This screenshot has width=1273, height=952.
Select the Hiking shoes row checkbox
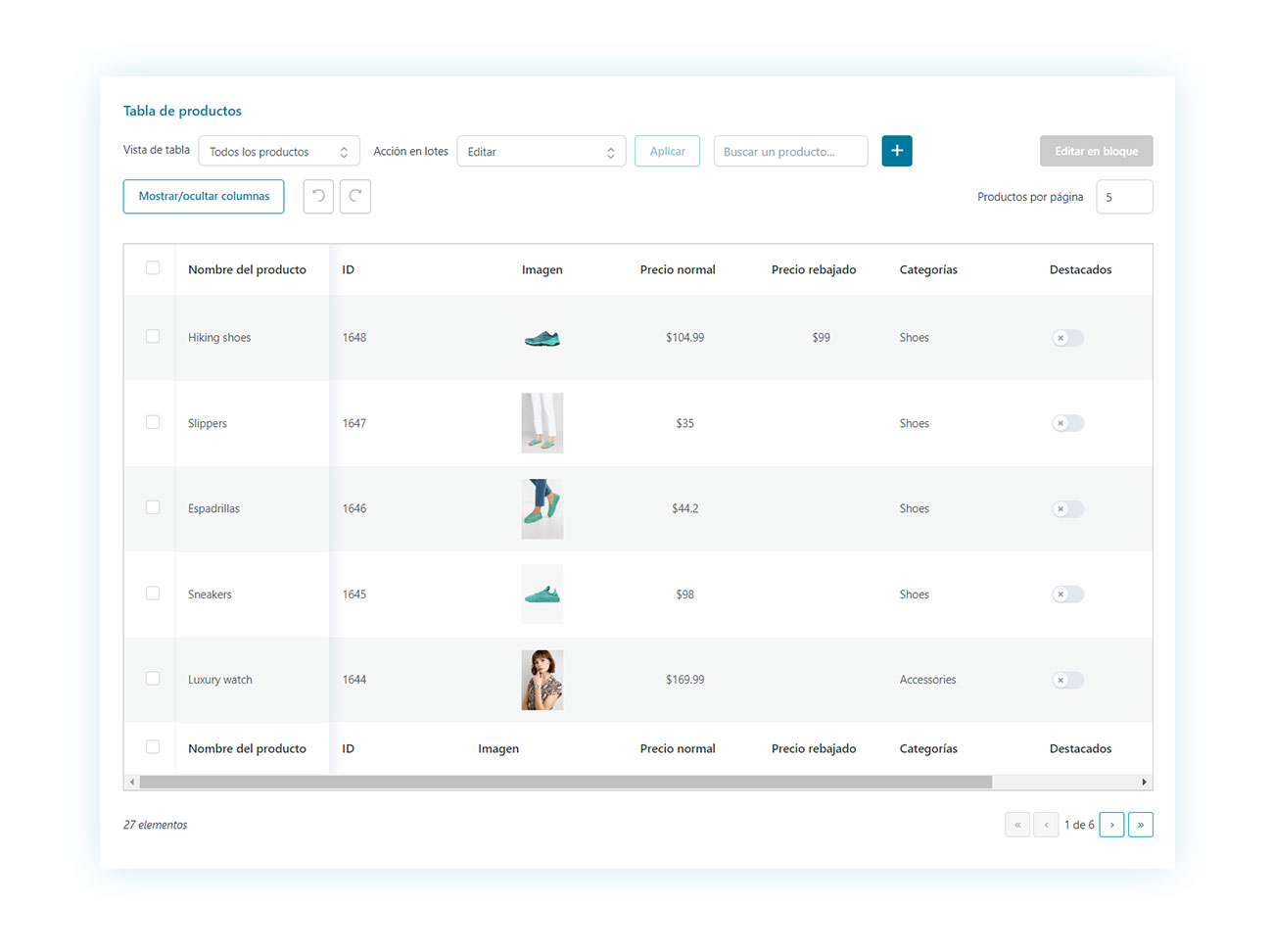[153, 337]
